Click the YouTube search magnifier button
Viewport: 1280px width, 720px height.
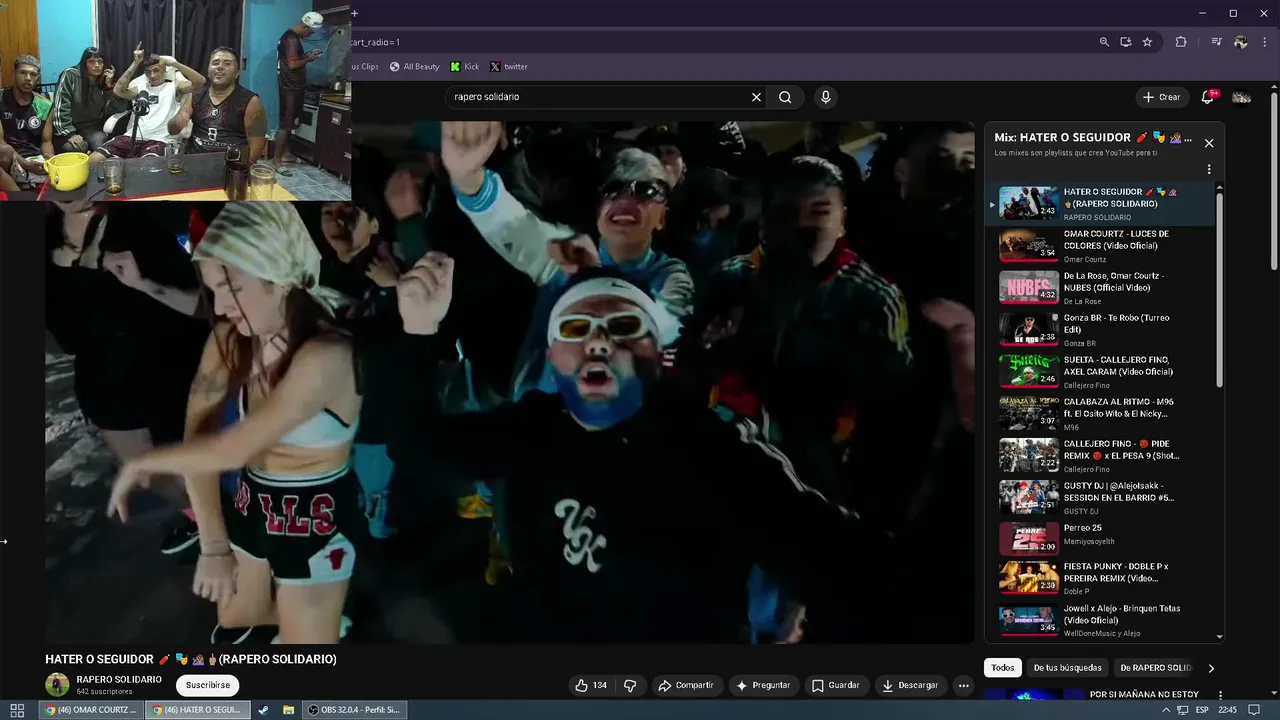point(785,97)
